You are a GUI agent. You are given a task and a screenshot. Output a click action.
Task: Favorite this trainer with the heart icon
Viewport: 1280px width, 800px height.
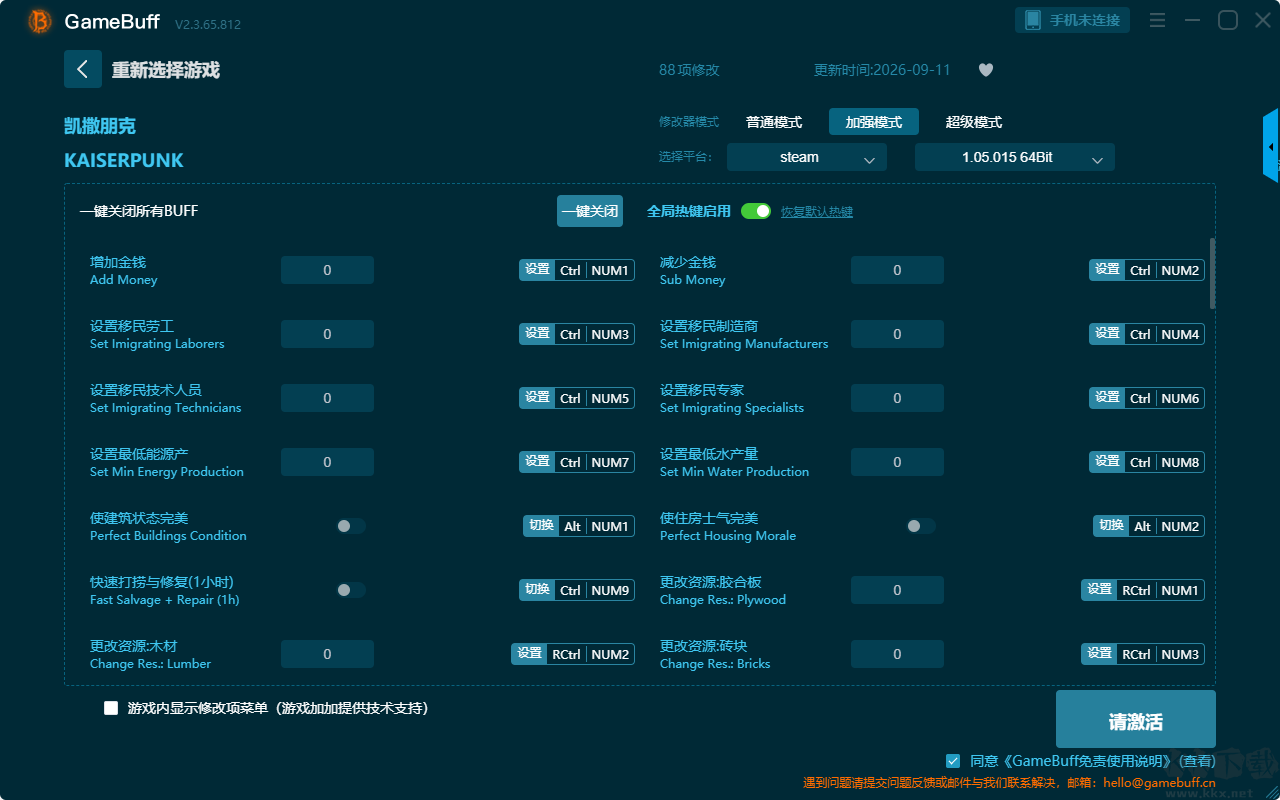pyautogui.click(x=985, y=70)
